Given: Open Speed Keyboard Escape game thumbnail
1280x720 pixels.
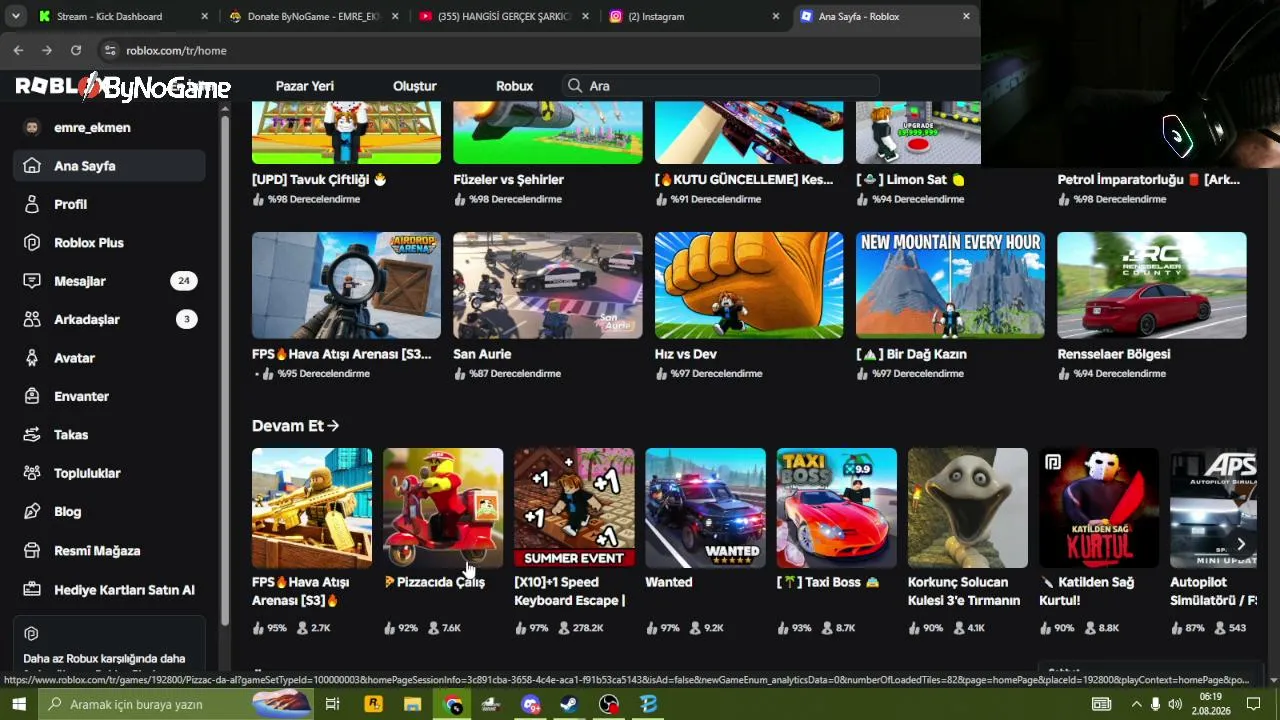Looking at the screenshot, I should point(574,508).
